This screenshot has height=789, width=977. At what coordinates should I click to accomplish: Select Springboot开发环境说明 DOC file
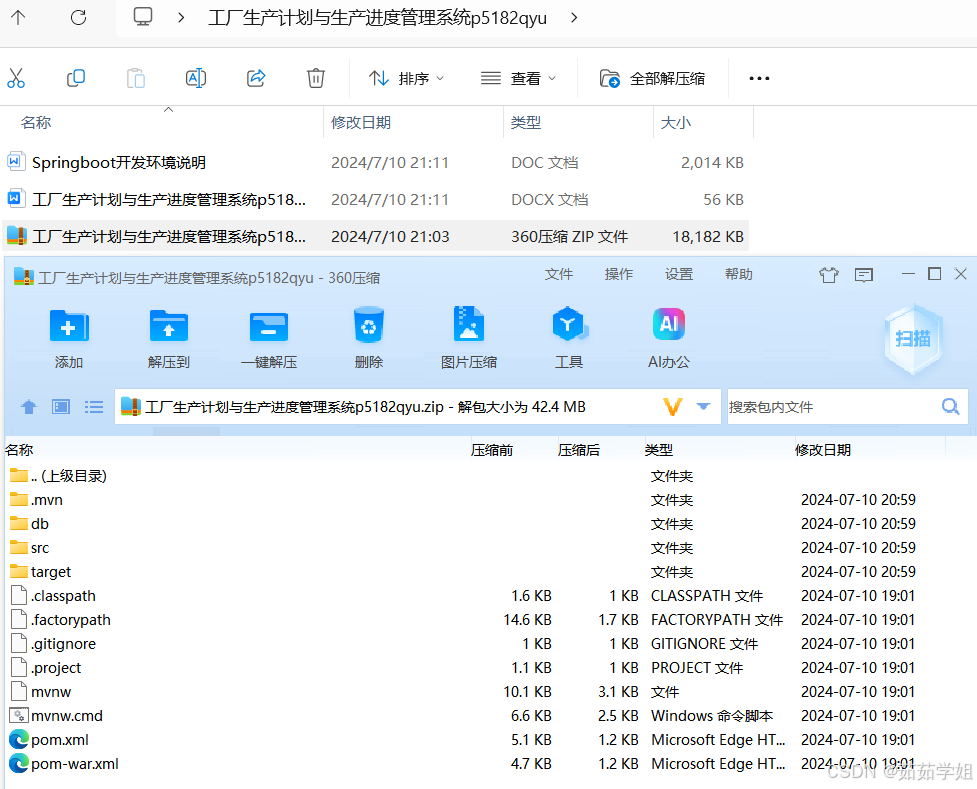(x=375, y=163)
